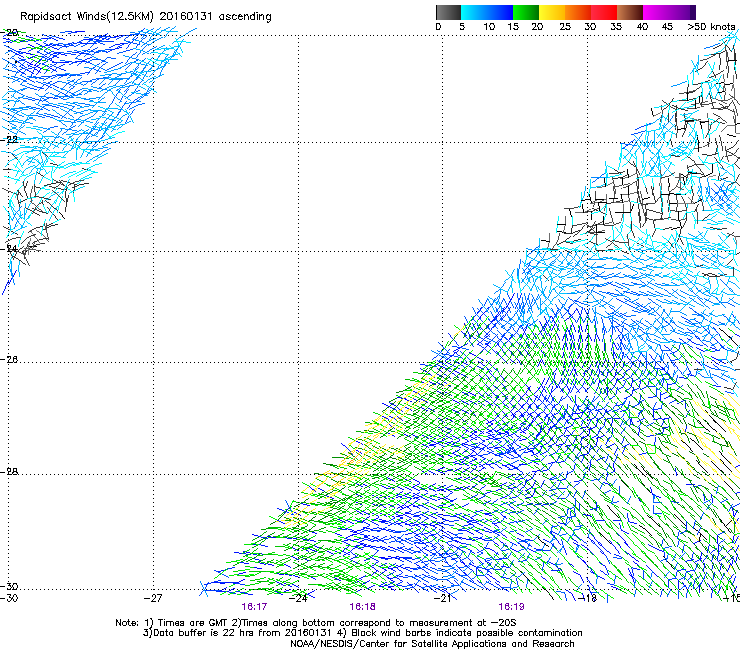Click the red 30-35 knots color swatch

coord(604,12)
